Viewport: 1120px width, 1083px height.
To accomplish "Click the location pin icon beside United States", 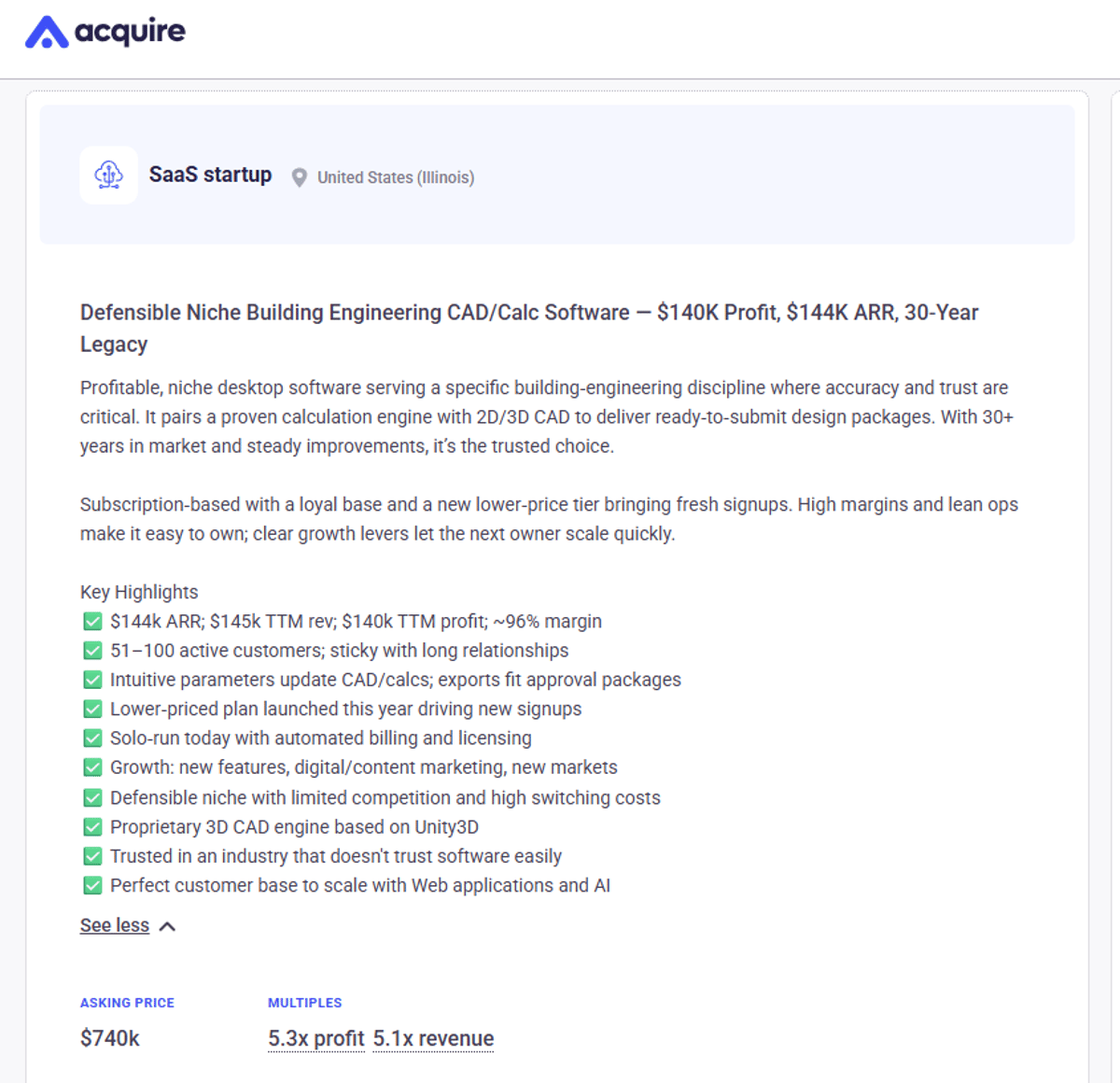I will point(299,176).
